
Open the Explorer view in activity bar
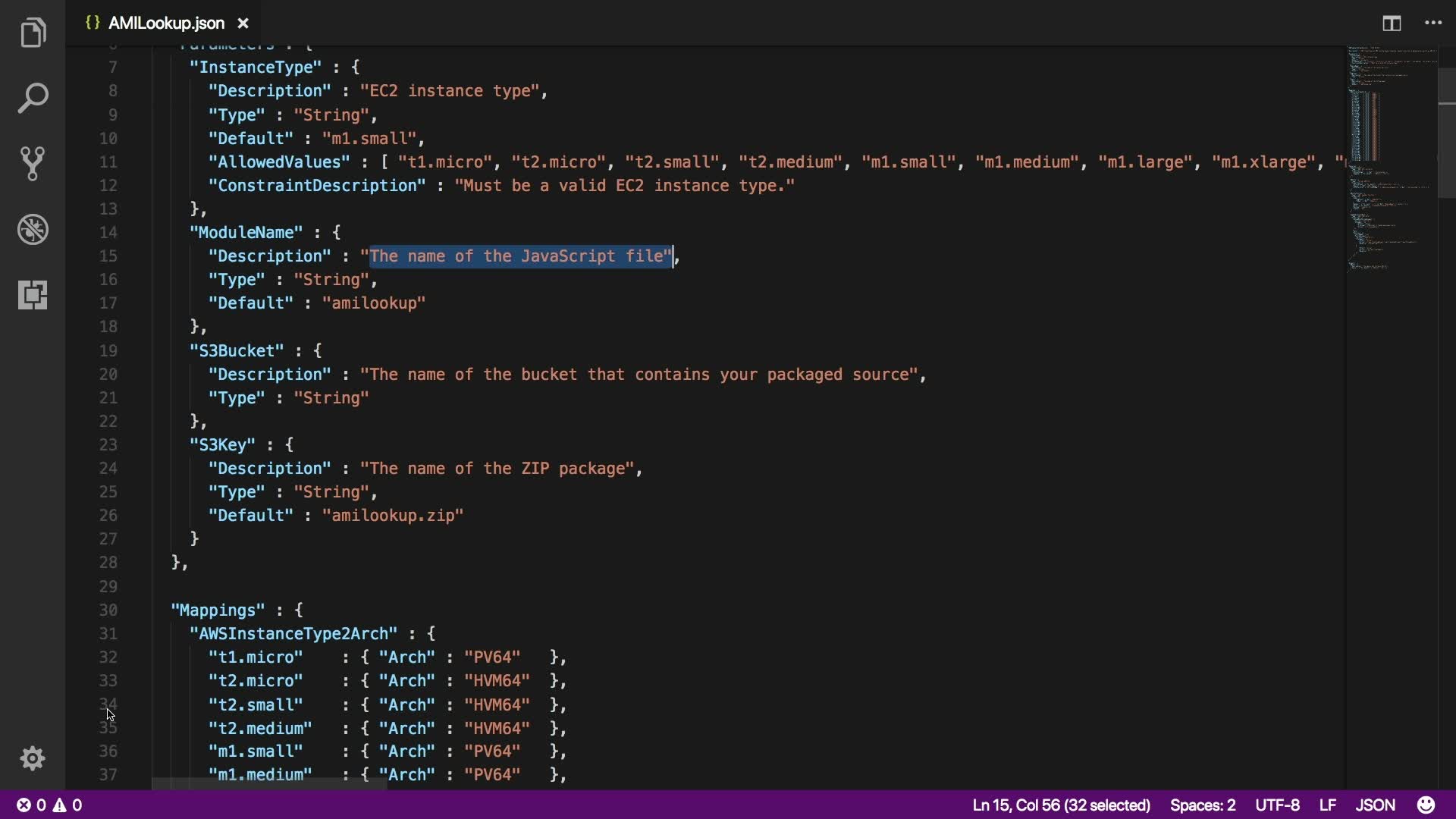(33, 33)
